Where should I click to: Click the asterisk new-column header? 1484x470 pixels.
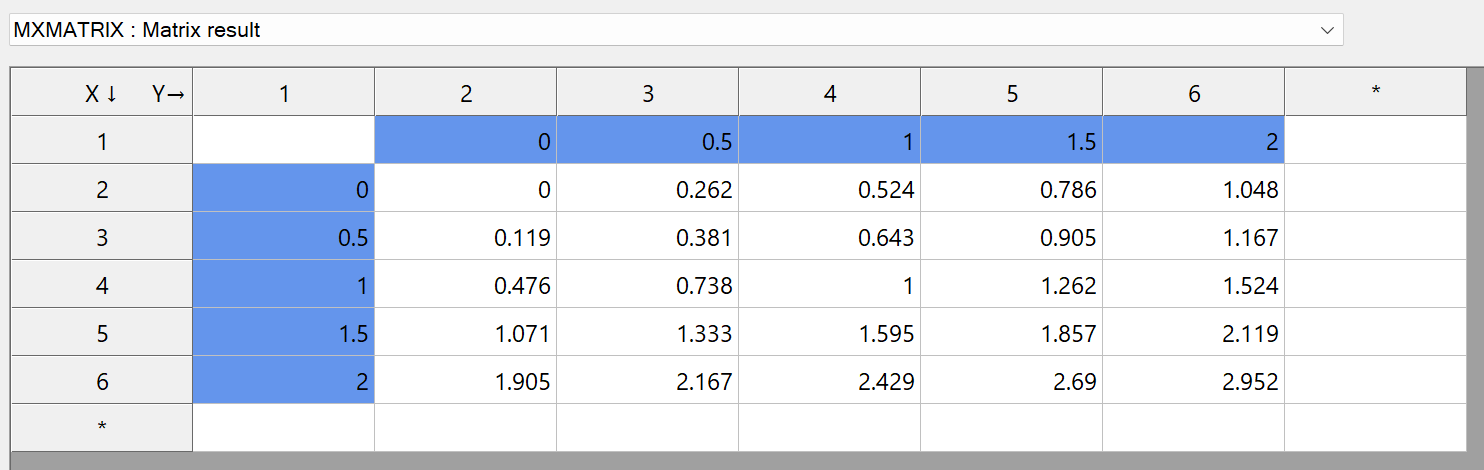click(x=1376, y=93)
